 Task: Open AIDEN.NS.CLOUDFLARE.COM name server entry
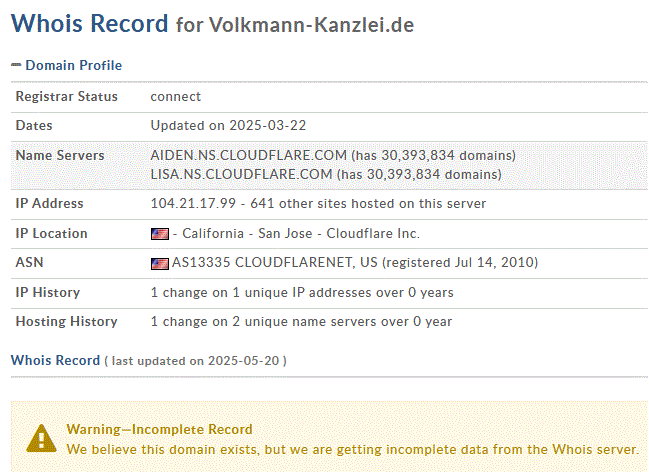[x=248, y=156]
